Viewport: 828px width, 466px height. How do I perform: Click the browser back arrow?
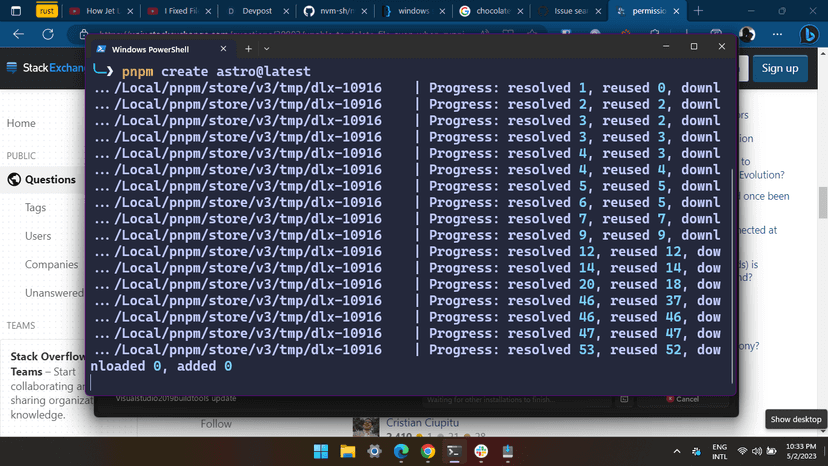click(18, 34)
